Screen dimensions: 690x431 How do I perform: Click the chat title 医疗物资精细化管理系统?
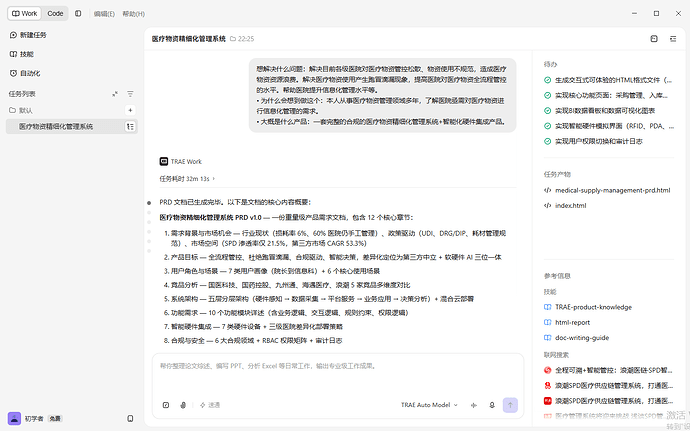pos(188,39)
